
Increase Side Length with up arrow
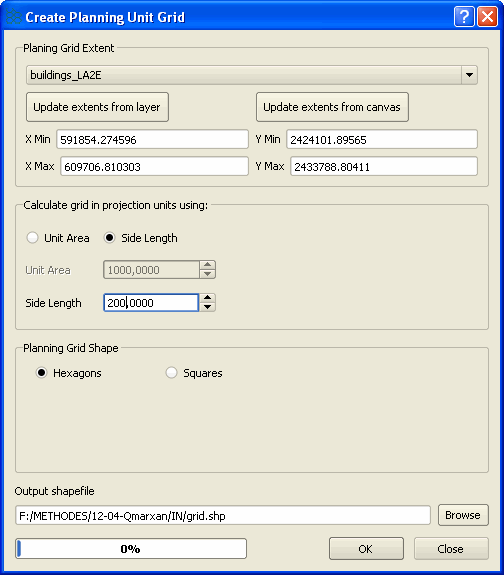pos(207,298)
